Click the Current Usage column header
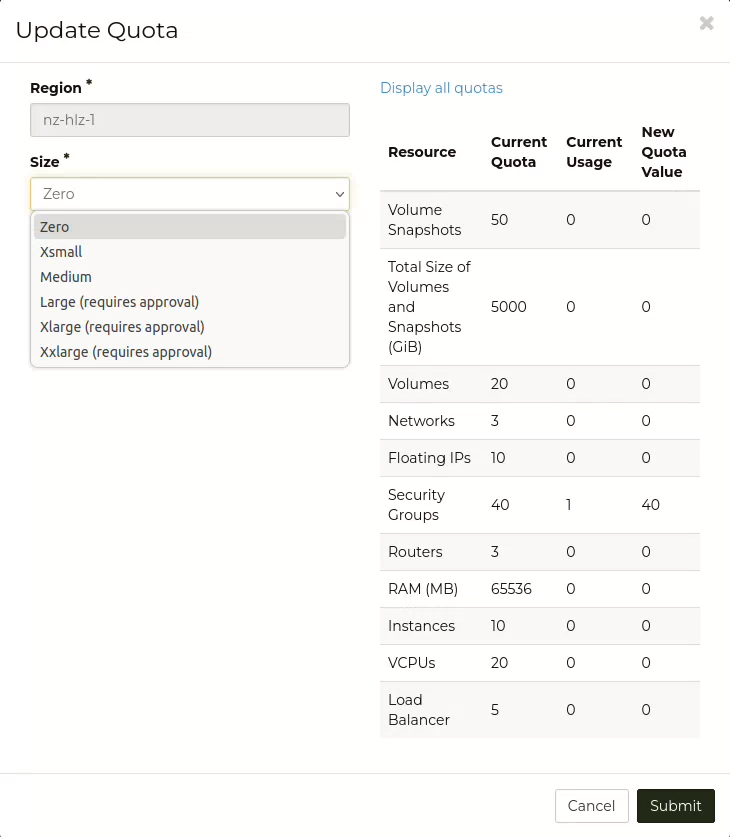The height and width of the screenshot is (837, 730). coord(593,152)
